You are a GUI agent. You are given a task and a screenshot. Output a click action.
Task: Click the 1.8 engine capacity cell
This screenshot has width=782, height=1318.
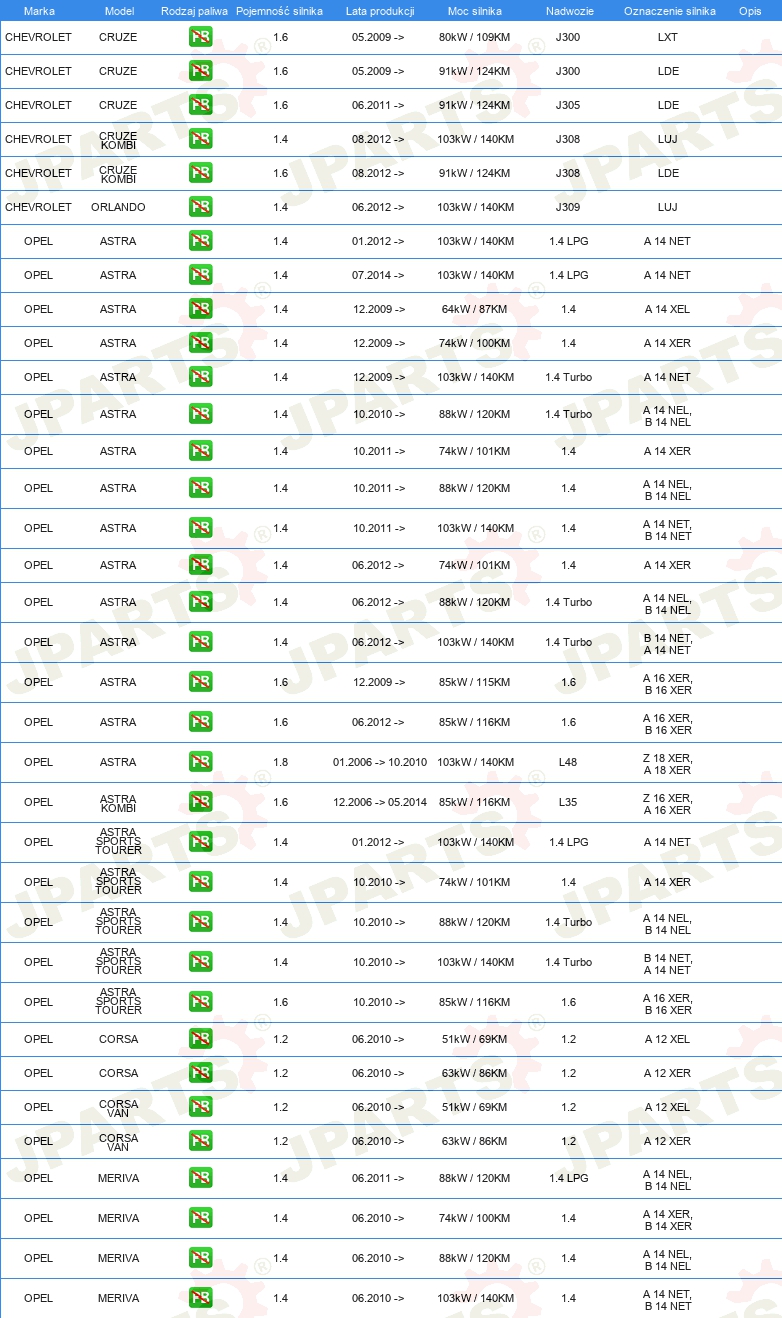point(280,762)
